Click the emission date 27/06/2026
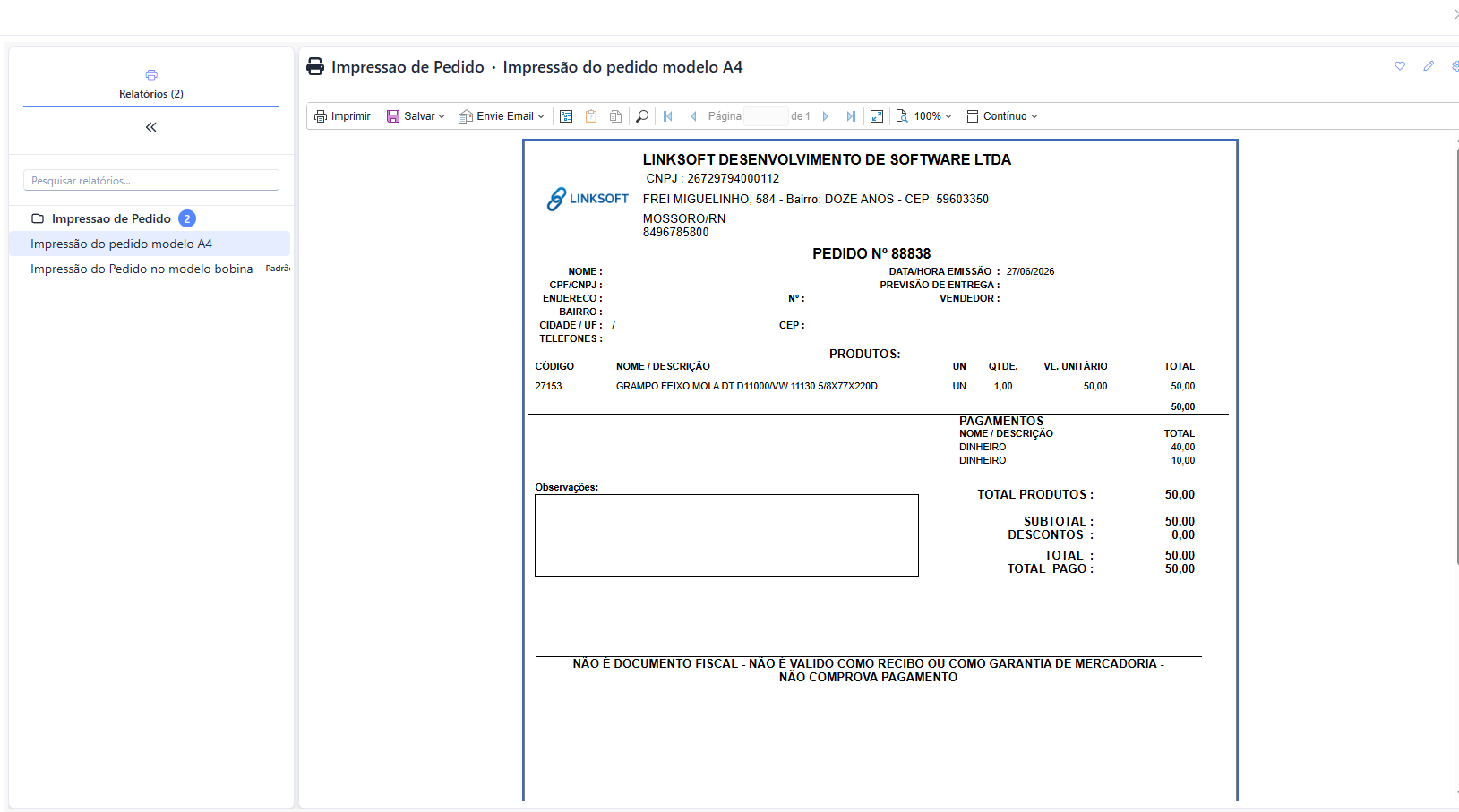The width and height of the screenshot is (1459, 812). coord(1030,271)
